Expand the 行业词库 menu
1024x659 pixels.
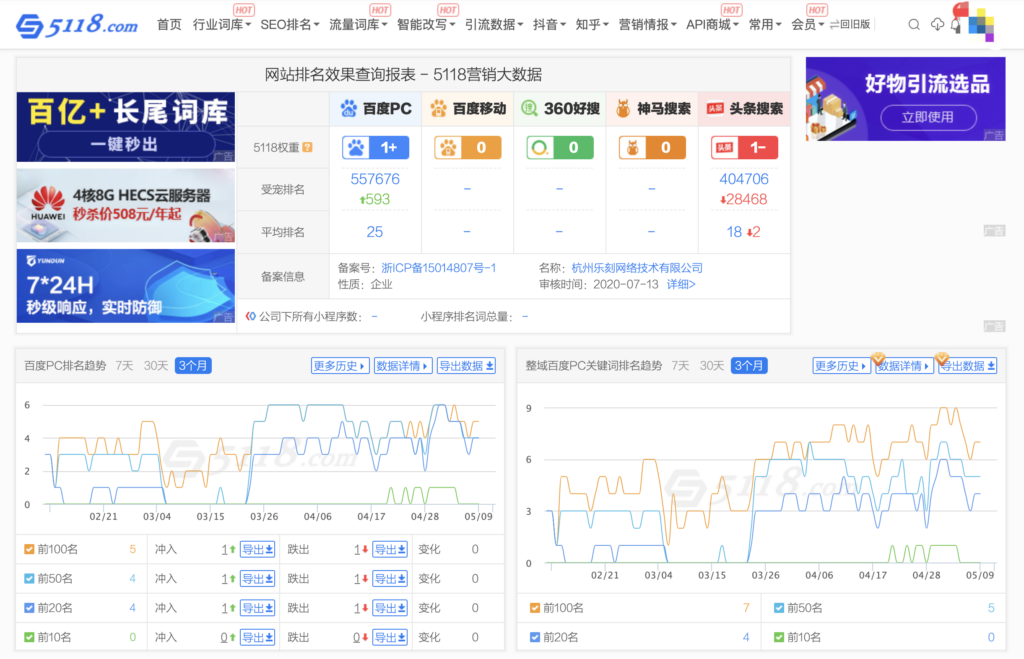coord(221,25)
